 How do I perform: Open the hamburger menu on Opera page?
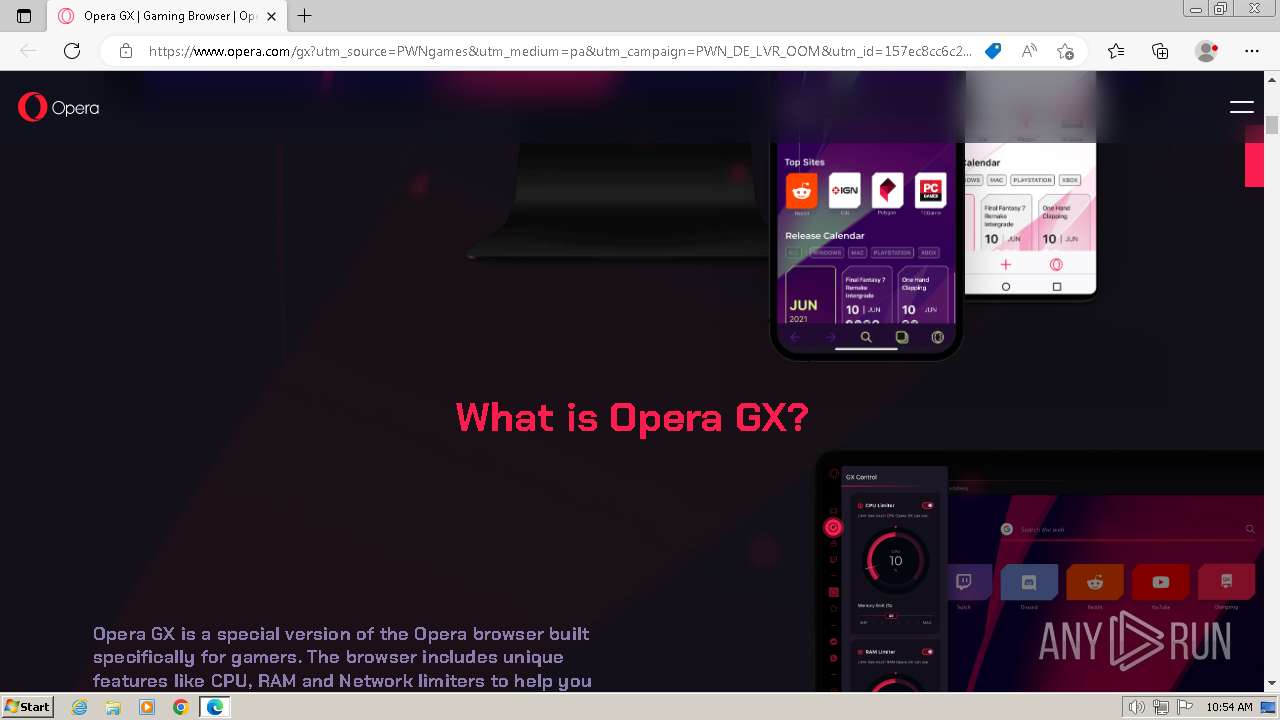pos(1241,107)
